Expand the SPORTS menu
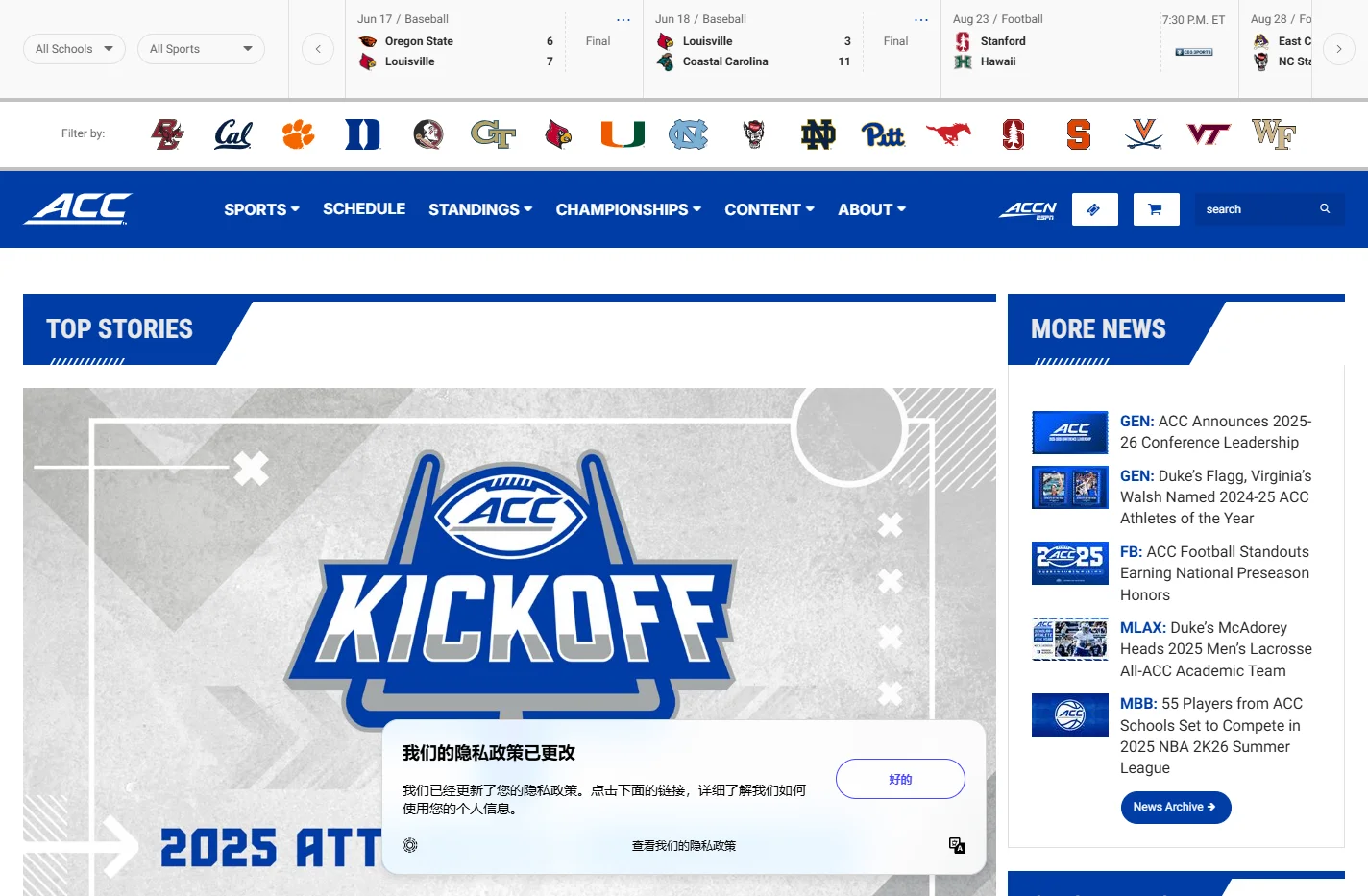 261,209
